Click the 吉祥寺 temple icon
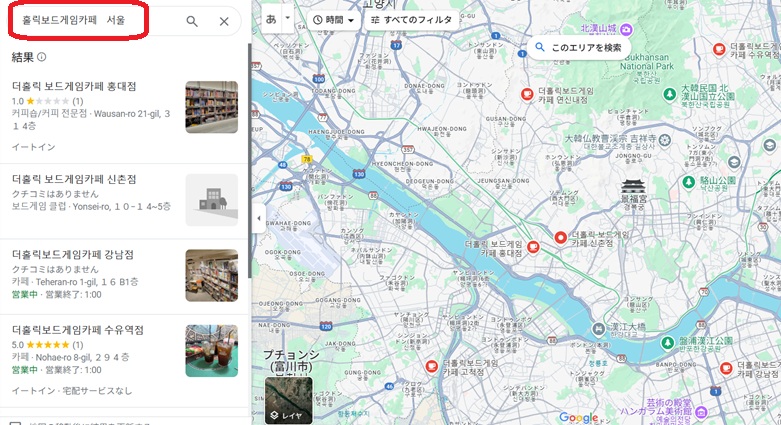The width and height of the screenshot is (781, 425). point(664,140)
